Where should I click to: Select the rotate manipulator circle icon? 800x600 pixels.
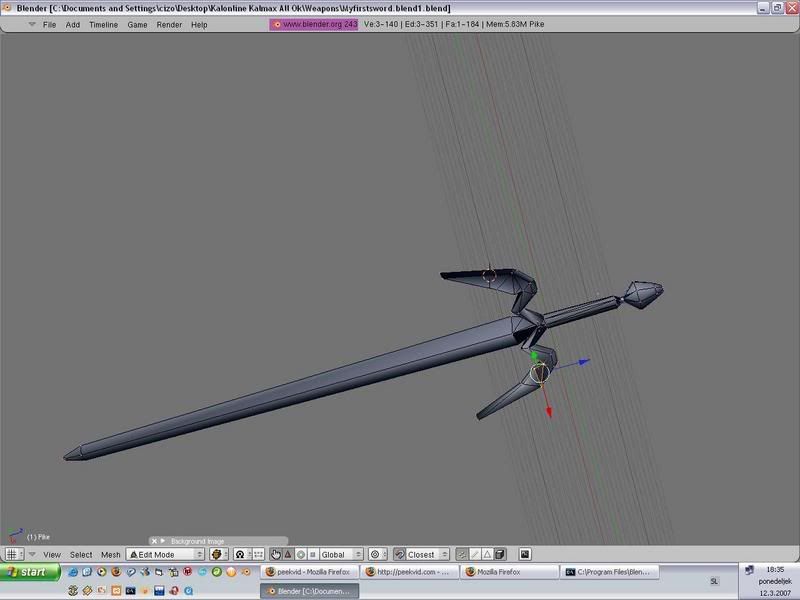pos(300,554)
